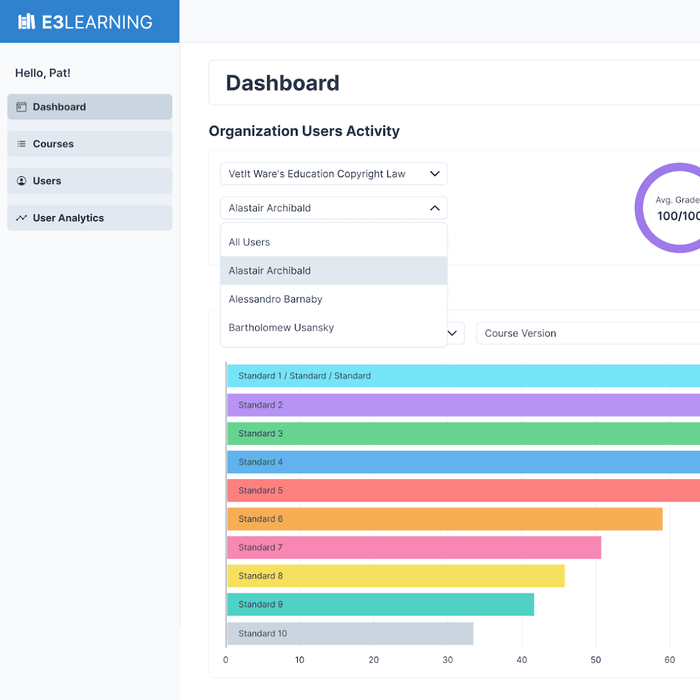The image size is (700, 700).
Task: Pick Bartholomew Usansky from the user list
Action: pos(333,328)
